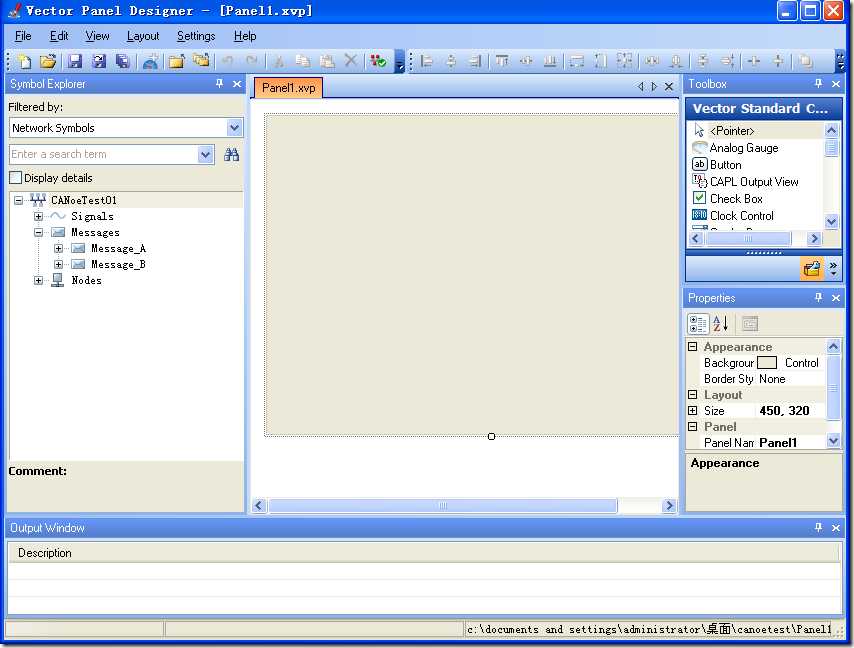Click the Toolbox scroll down arrow
The width and height of the screenshot is (854, 648).
tap(831, 222)
